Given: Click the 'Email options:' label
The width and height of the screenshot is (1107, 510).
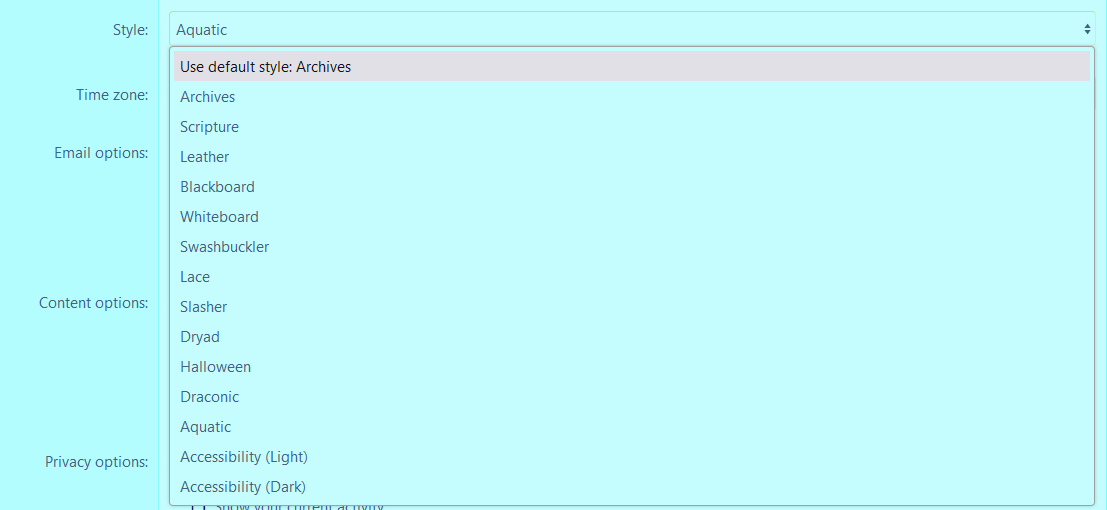Looking at the screenshot, I should [102, 153].
